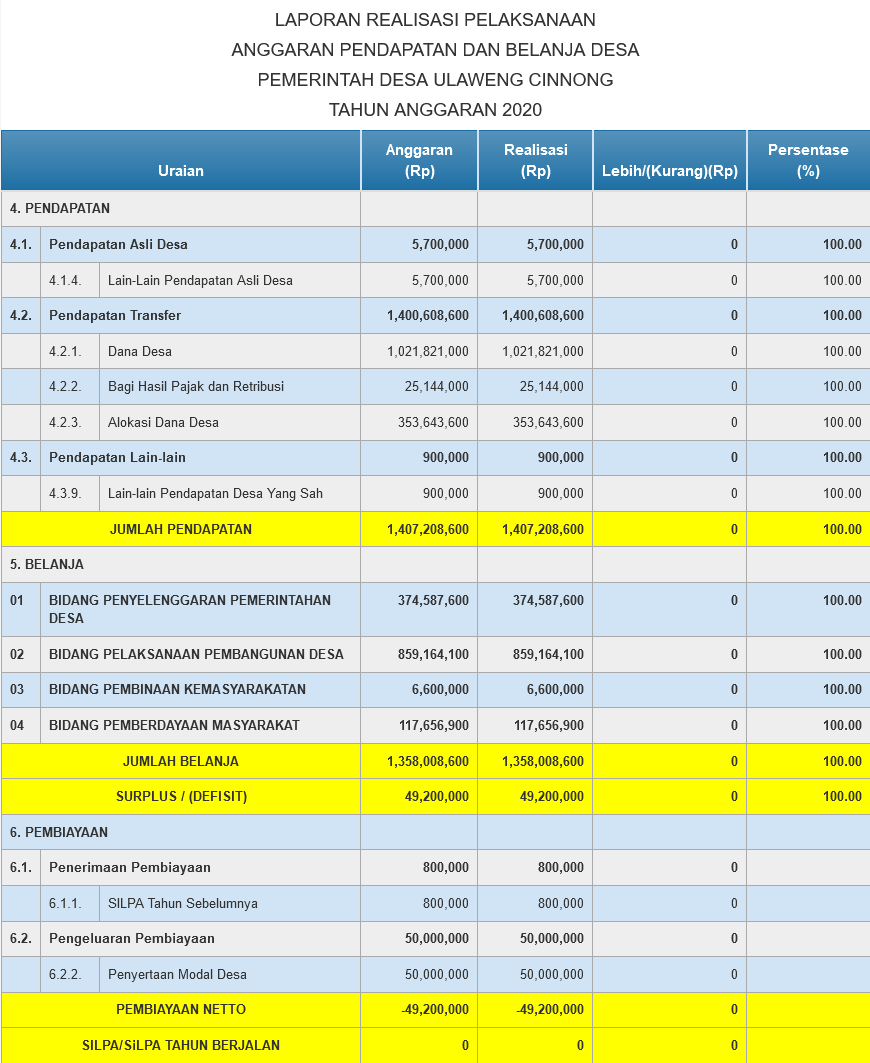Click Realisasi value 6,600,000 for Pembinaan Kemasyarakatan
Image resolution: width=870 pixels, height=1063 pixels.
click(555, 689)
